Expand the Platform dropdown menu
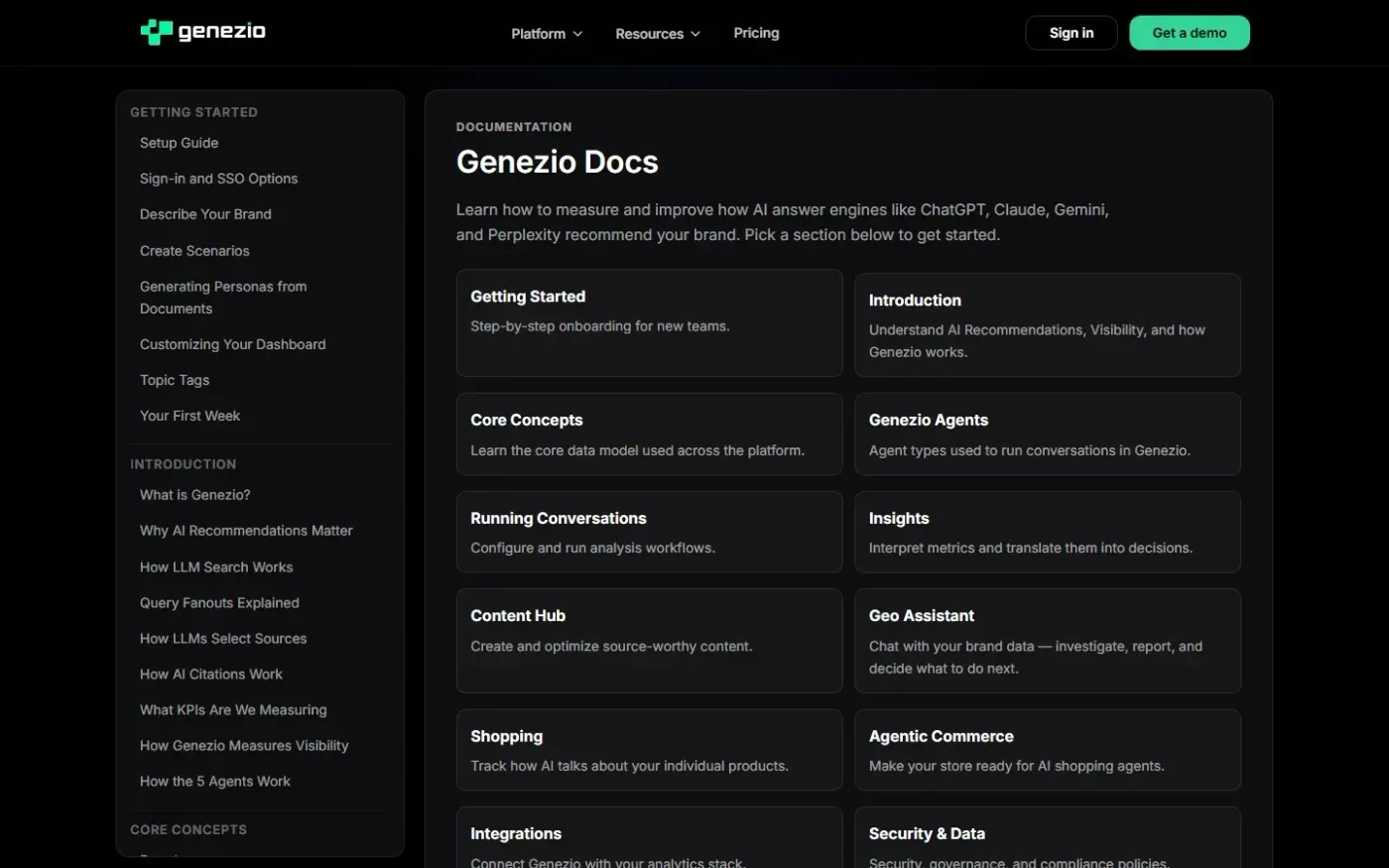The image size is (1389, 868). (547, 34)
